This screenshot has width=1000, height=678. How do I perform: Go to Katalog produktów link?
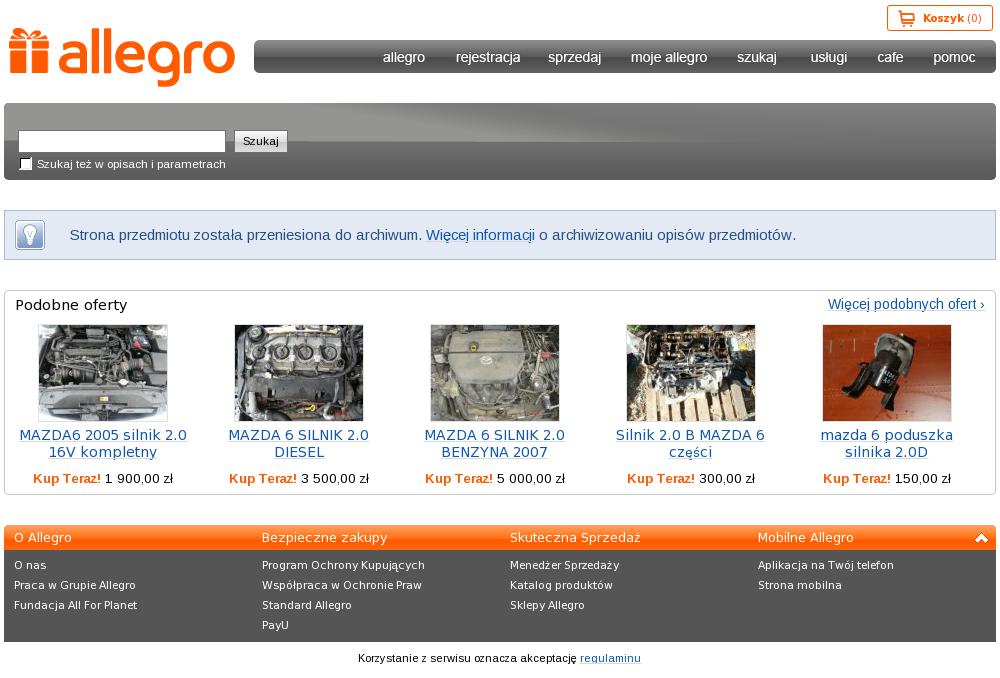point(561,585)
